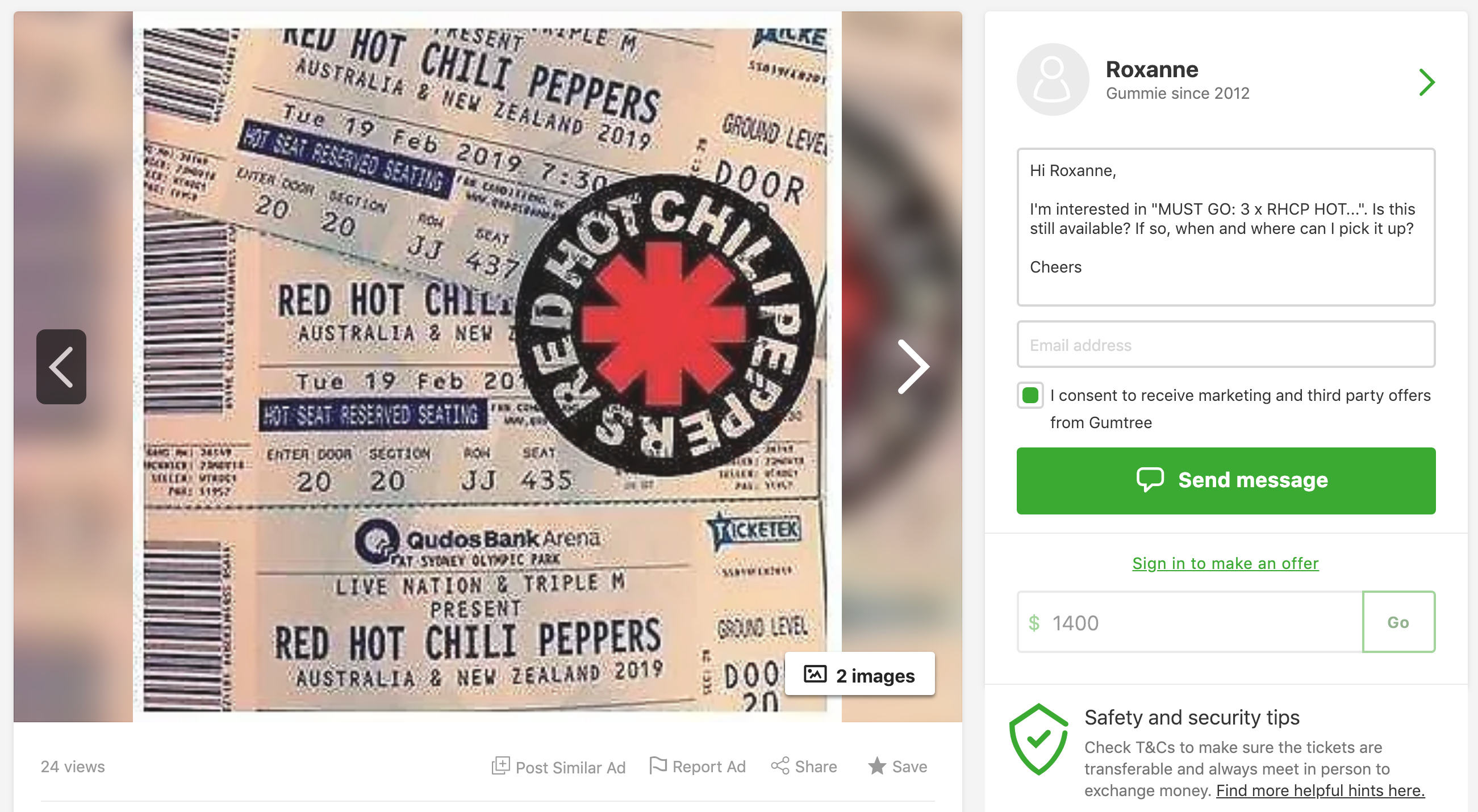Open the 2 images gallery badge
Screen dimensions: 1478x812
[x=859, y=675]
